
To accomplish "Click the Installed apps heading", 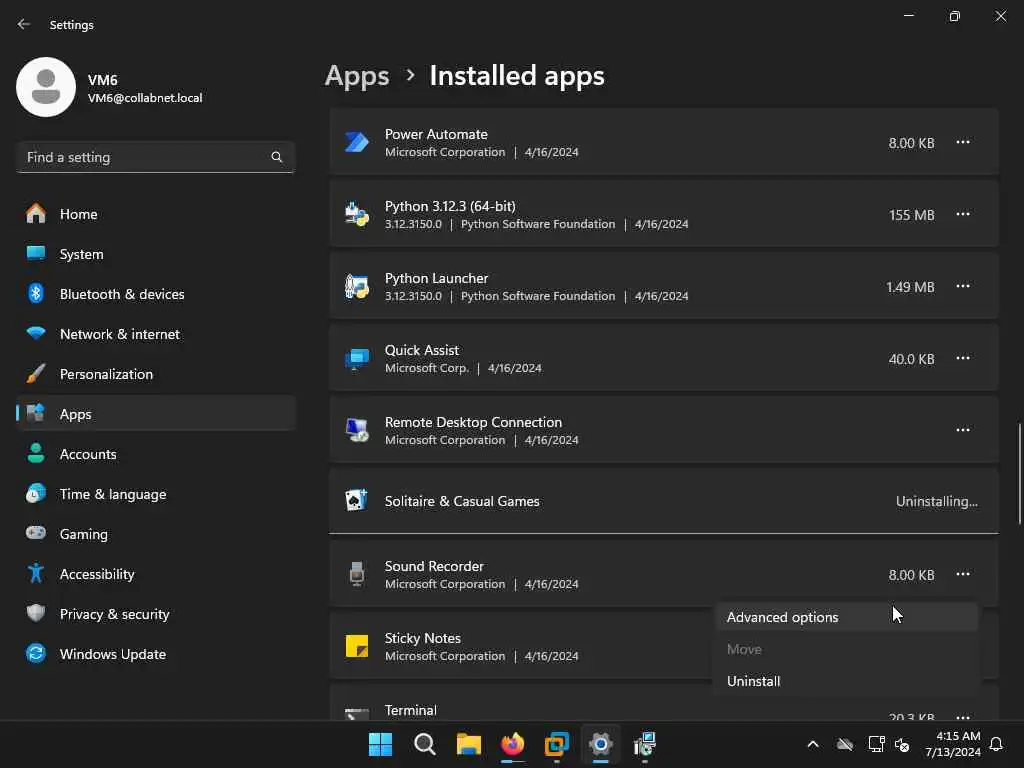I will tap(517, 76).
